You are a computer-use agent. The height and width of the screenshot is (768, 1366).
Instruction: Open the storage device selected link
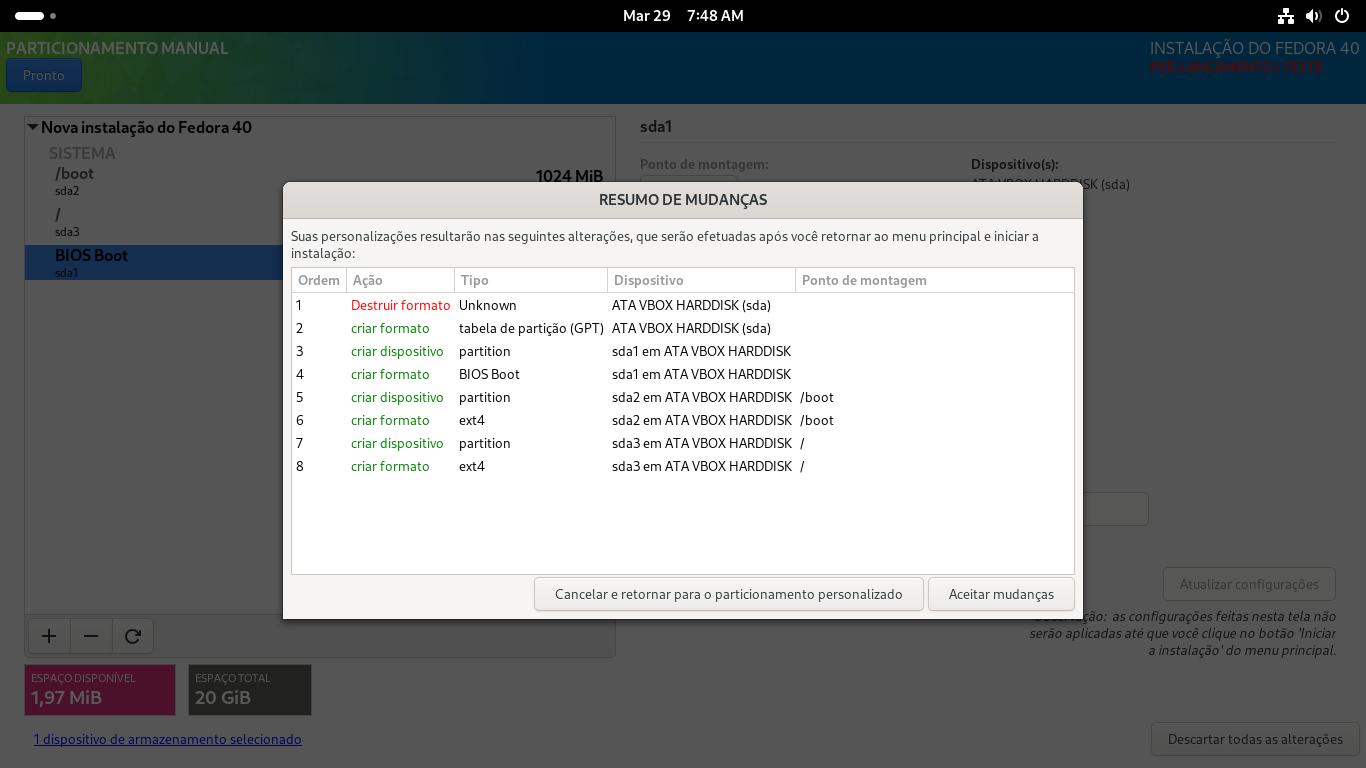point(167,739)
